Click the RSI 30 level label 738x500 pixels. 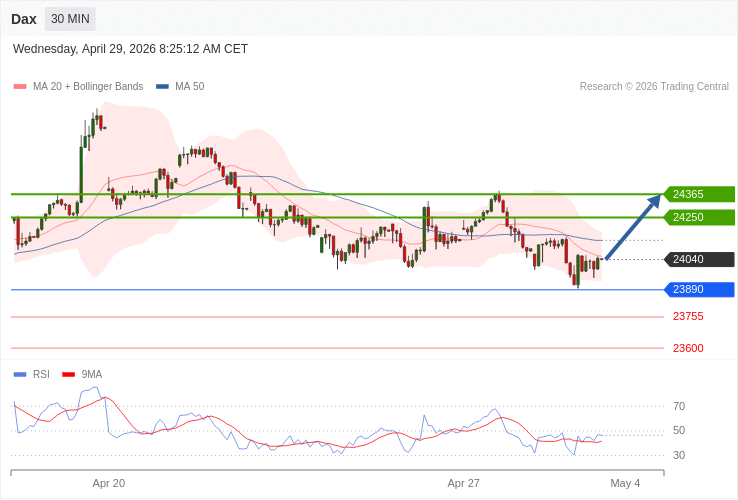tap(679, 455)
